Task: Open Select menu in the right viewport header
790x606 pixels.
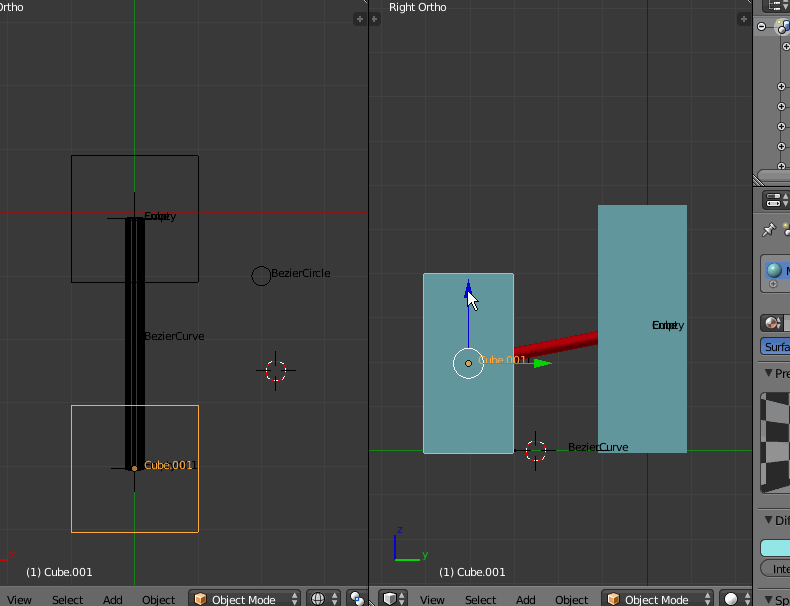Action: (x=481, y=599)
